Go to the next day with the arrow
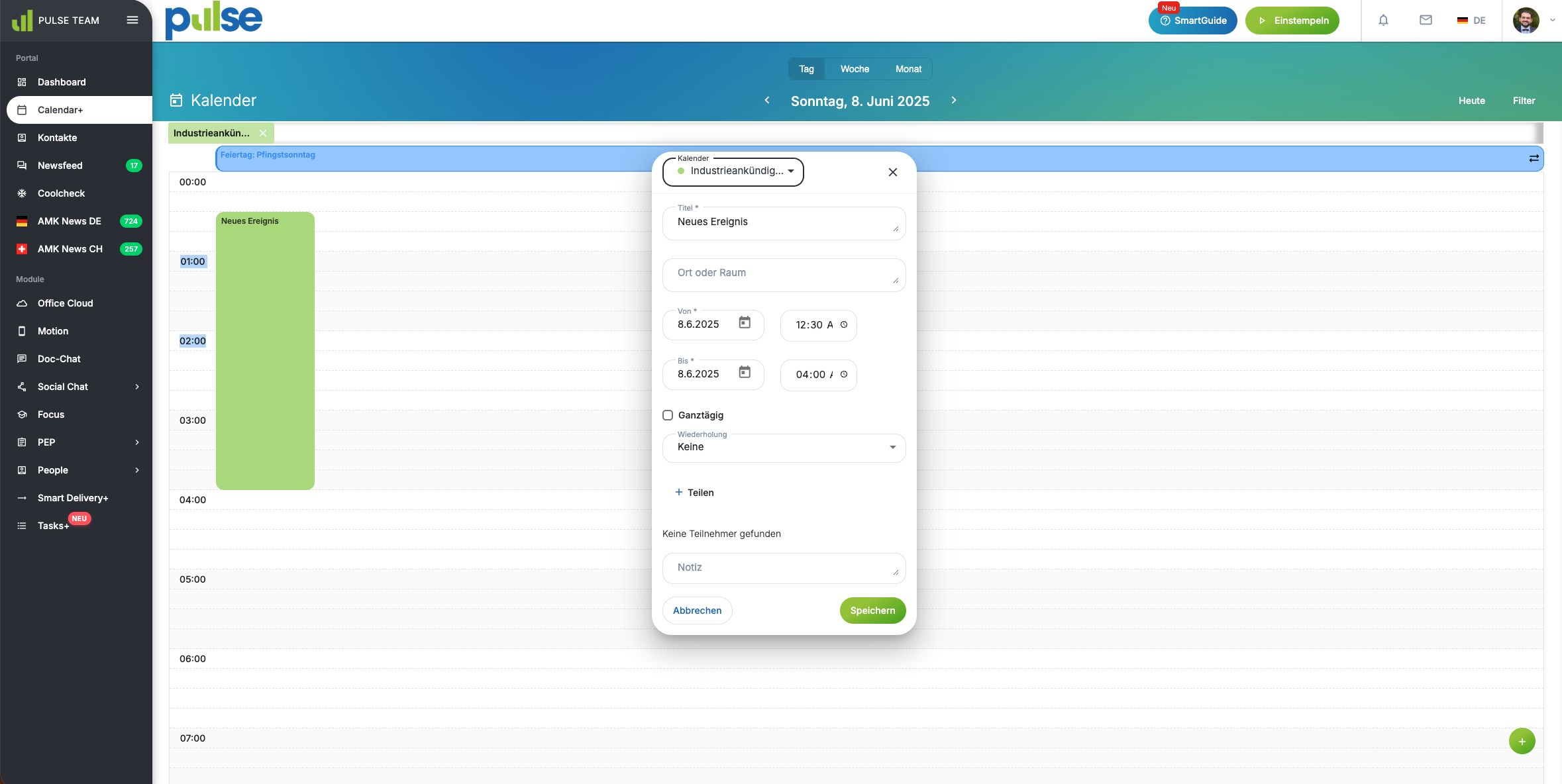The width and height of the screenshot is (1562, 784). click(954, 100)
